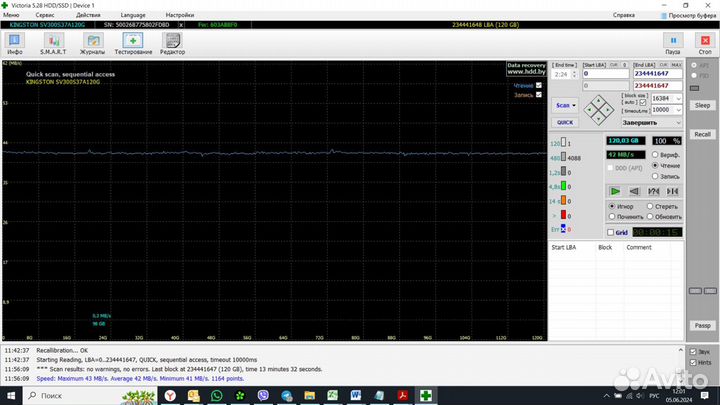Screen dimensions: 720x405
Task: Open the timeout 10000 dropdown
Action: pos(678,110)
